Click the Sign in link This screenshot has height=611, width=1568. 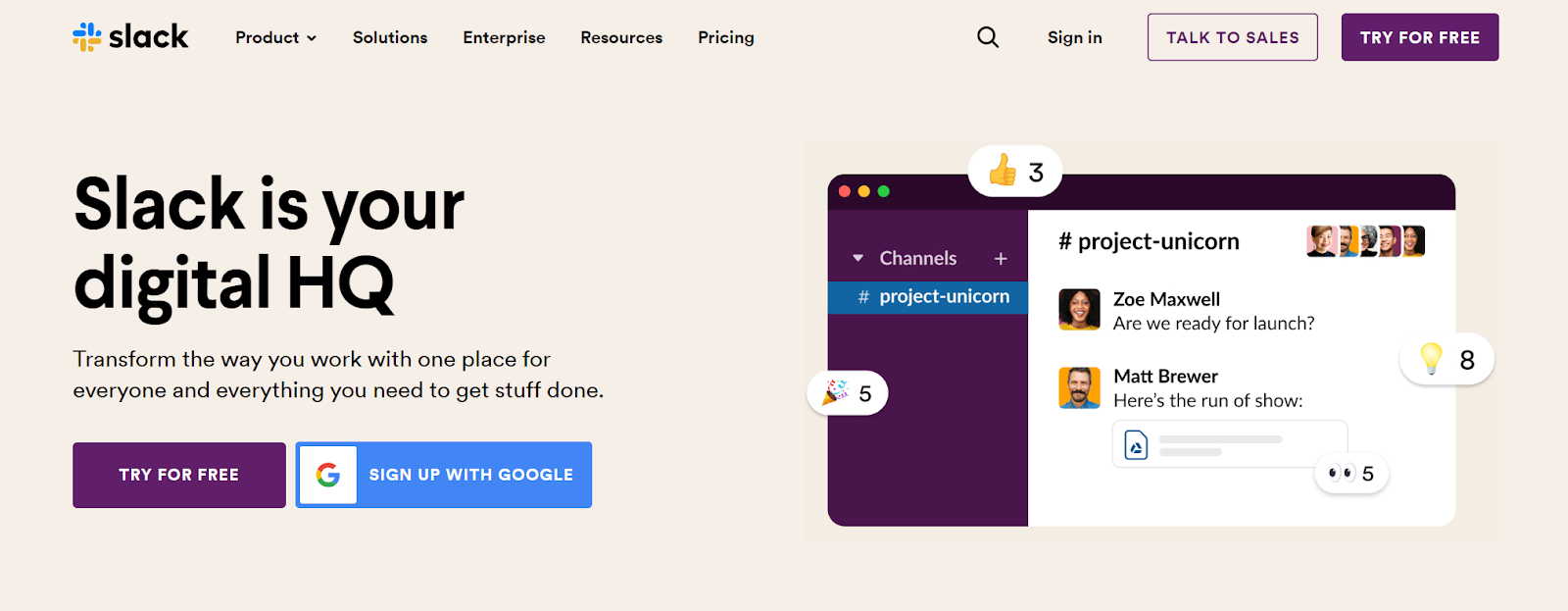point(1074,37)
